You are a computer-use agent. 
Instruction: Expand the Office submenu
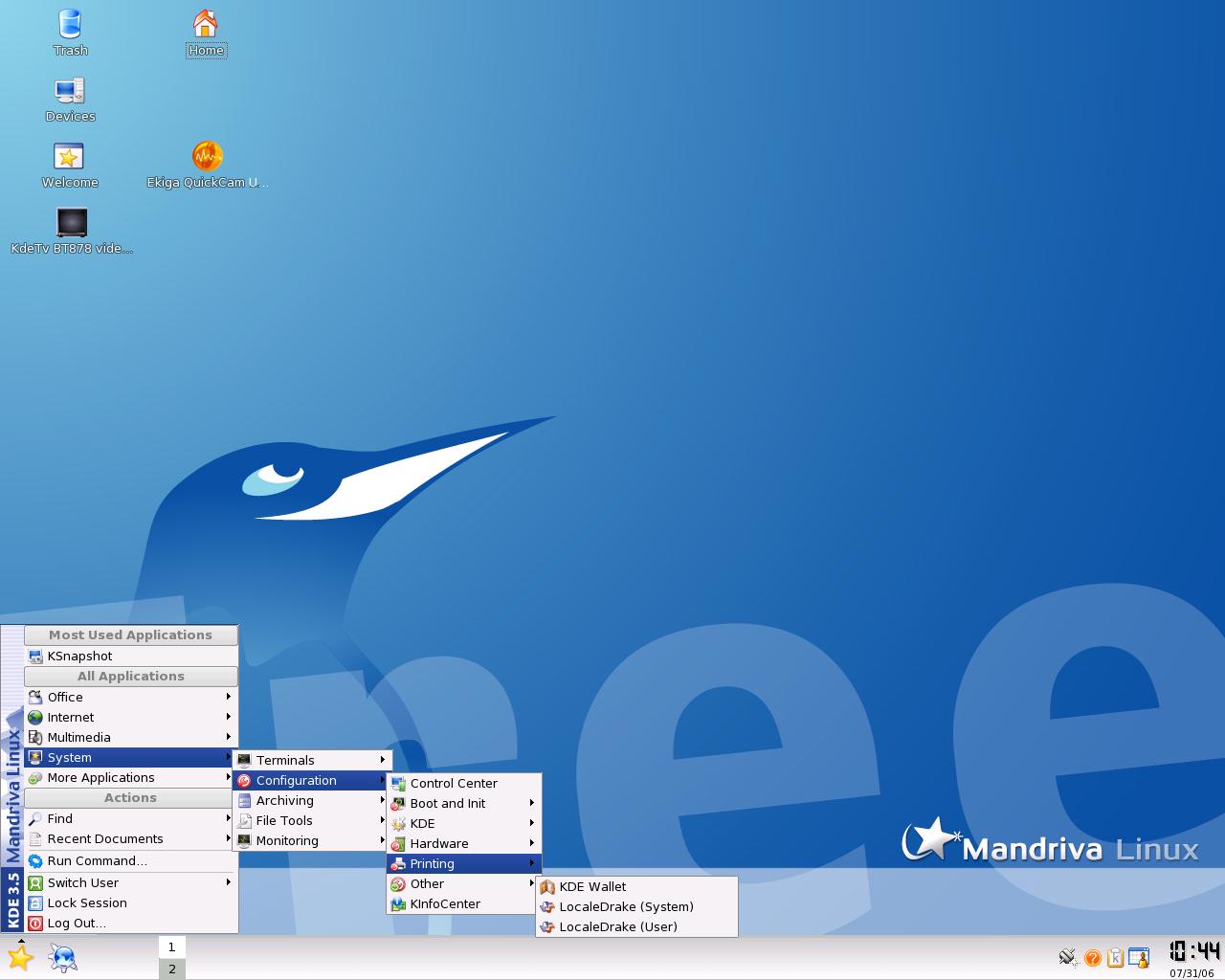pos(131,697)
